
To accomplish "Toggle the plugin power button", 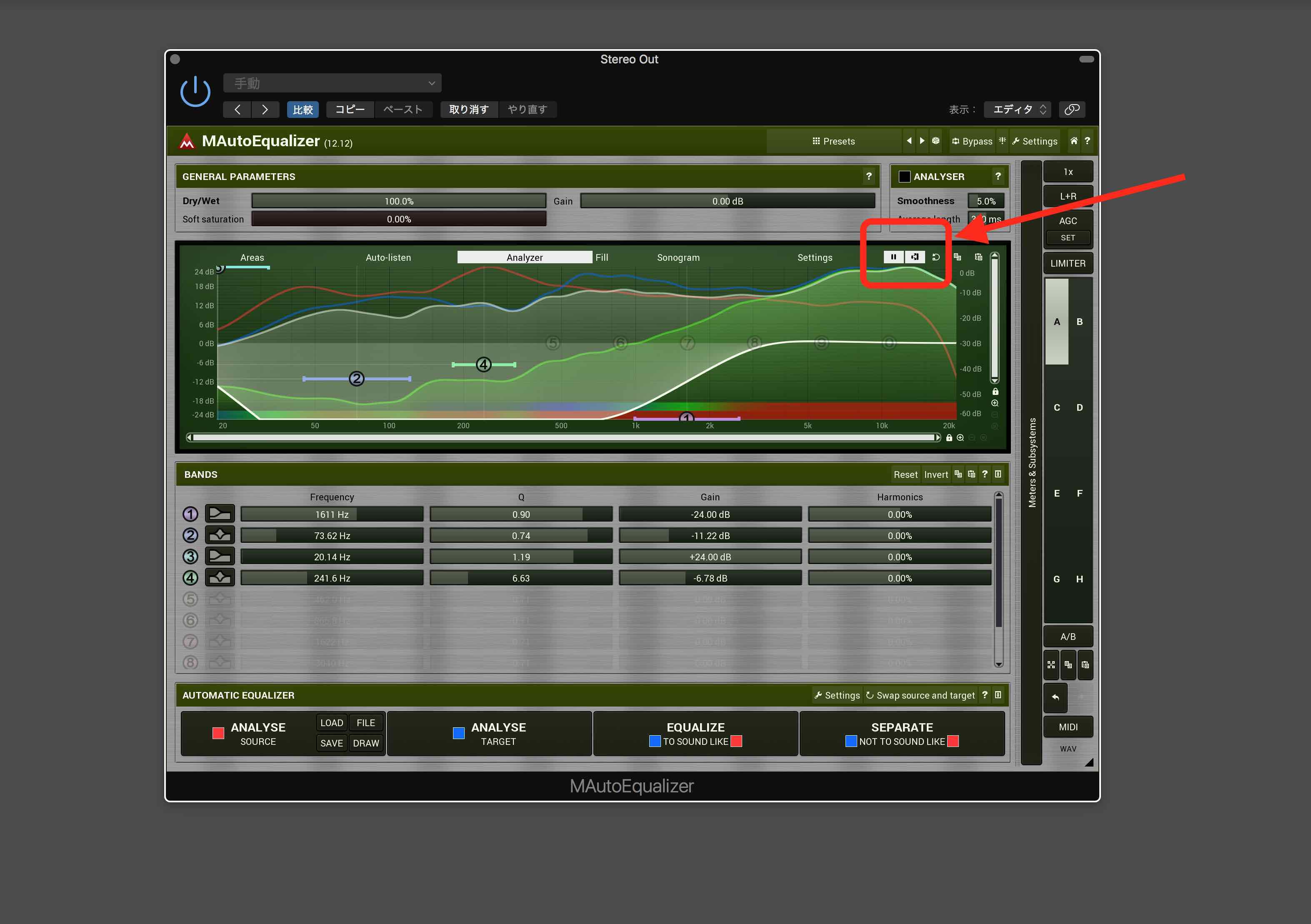I will click(195, 91).
